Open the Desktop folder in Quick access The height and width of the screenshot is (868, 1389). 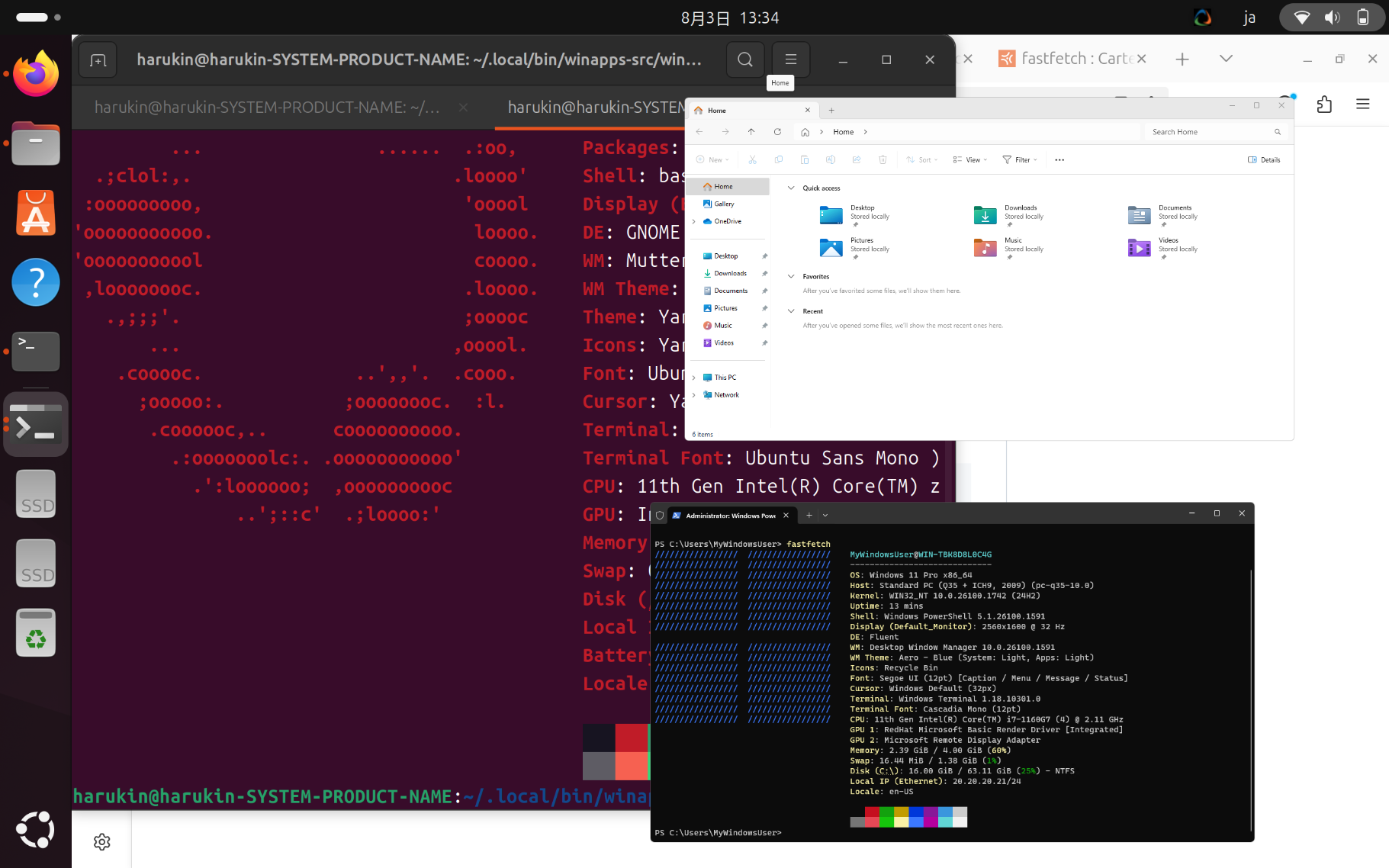[x=854, y=215]
